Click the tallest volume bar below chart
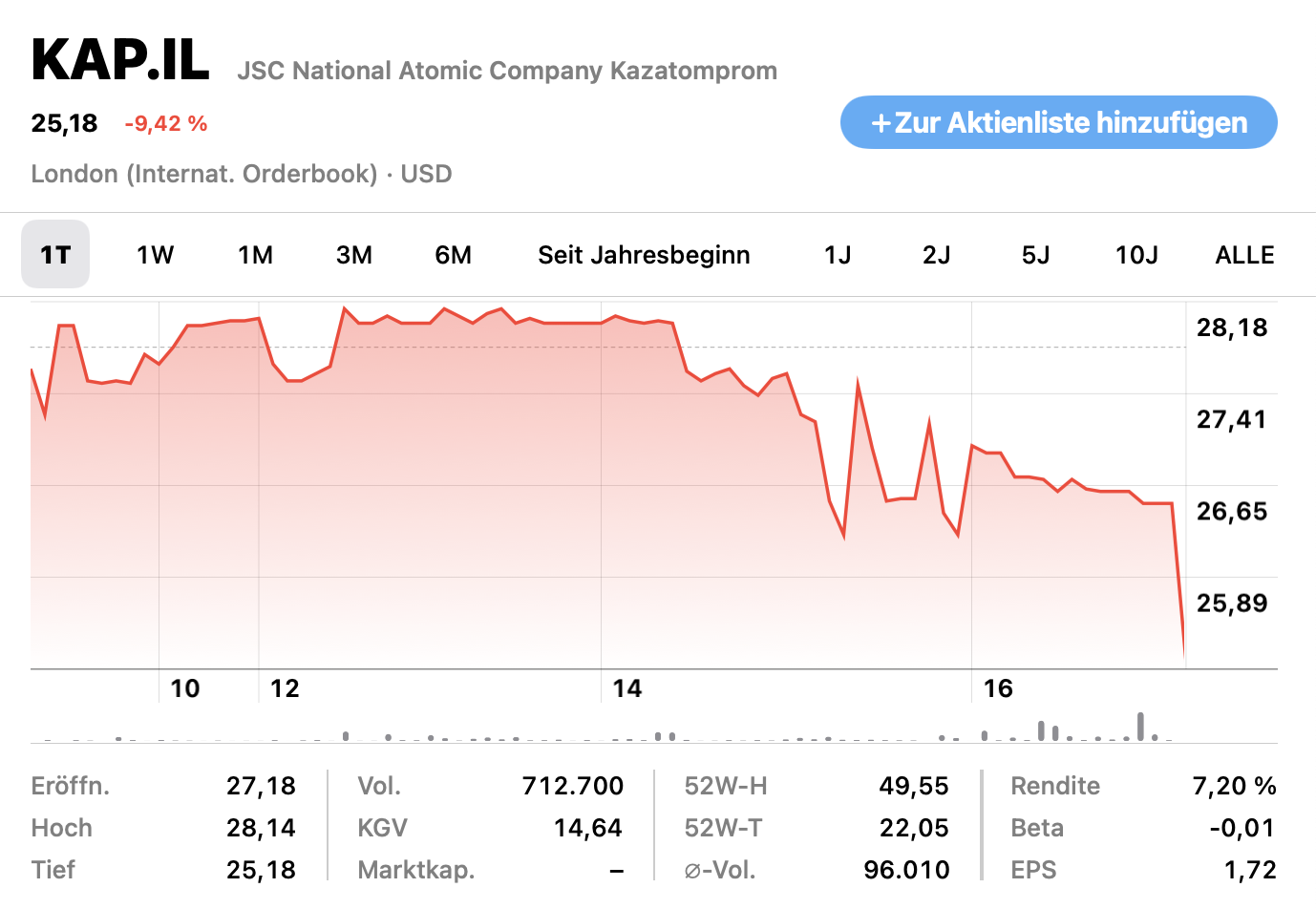This screenshot has width=1316, height=909. tap(1140, 727)
